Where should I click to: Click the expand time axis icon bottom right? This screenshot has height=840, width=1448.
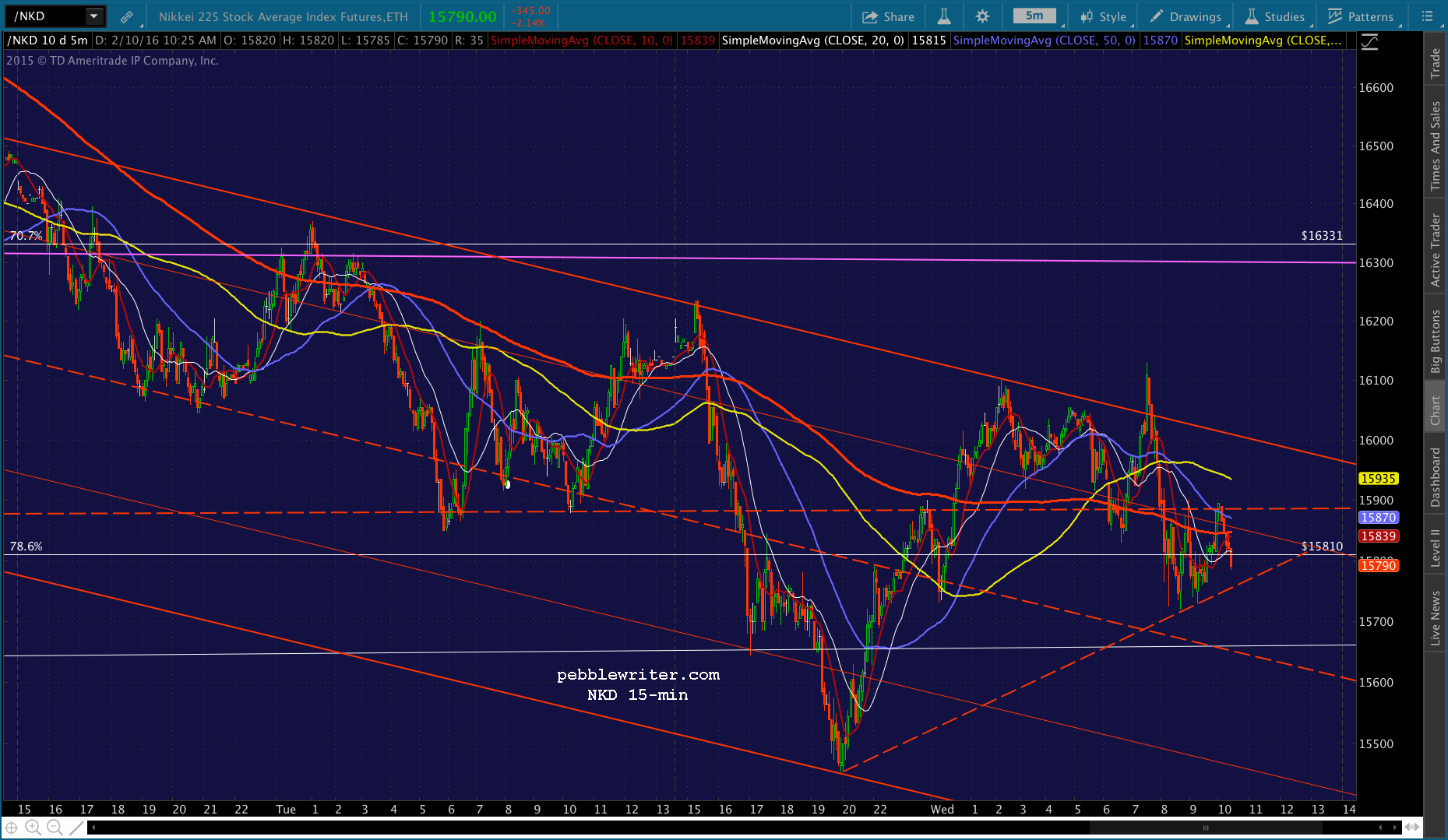pos(1411,828)
